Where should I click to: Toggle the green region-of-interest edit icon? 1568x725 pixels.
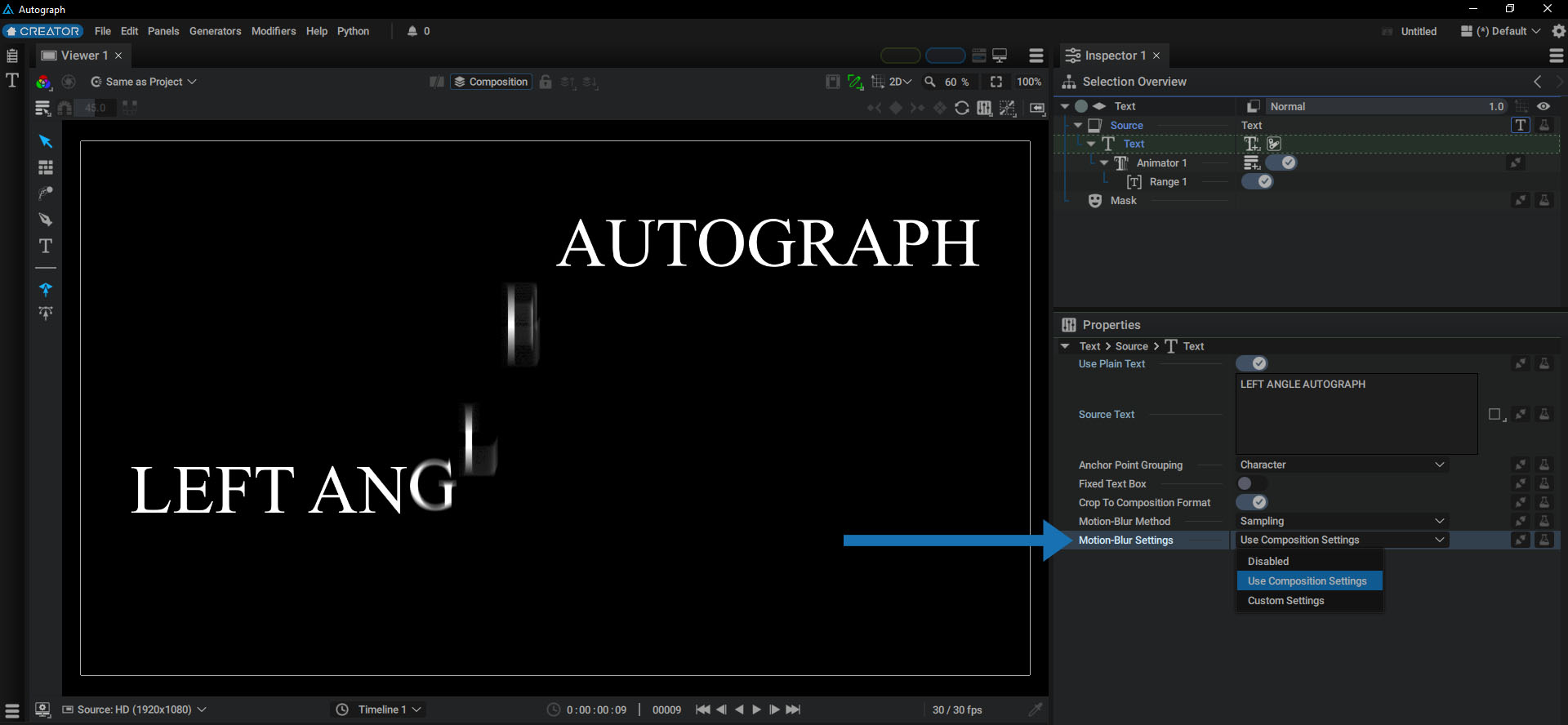(855, 82)
